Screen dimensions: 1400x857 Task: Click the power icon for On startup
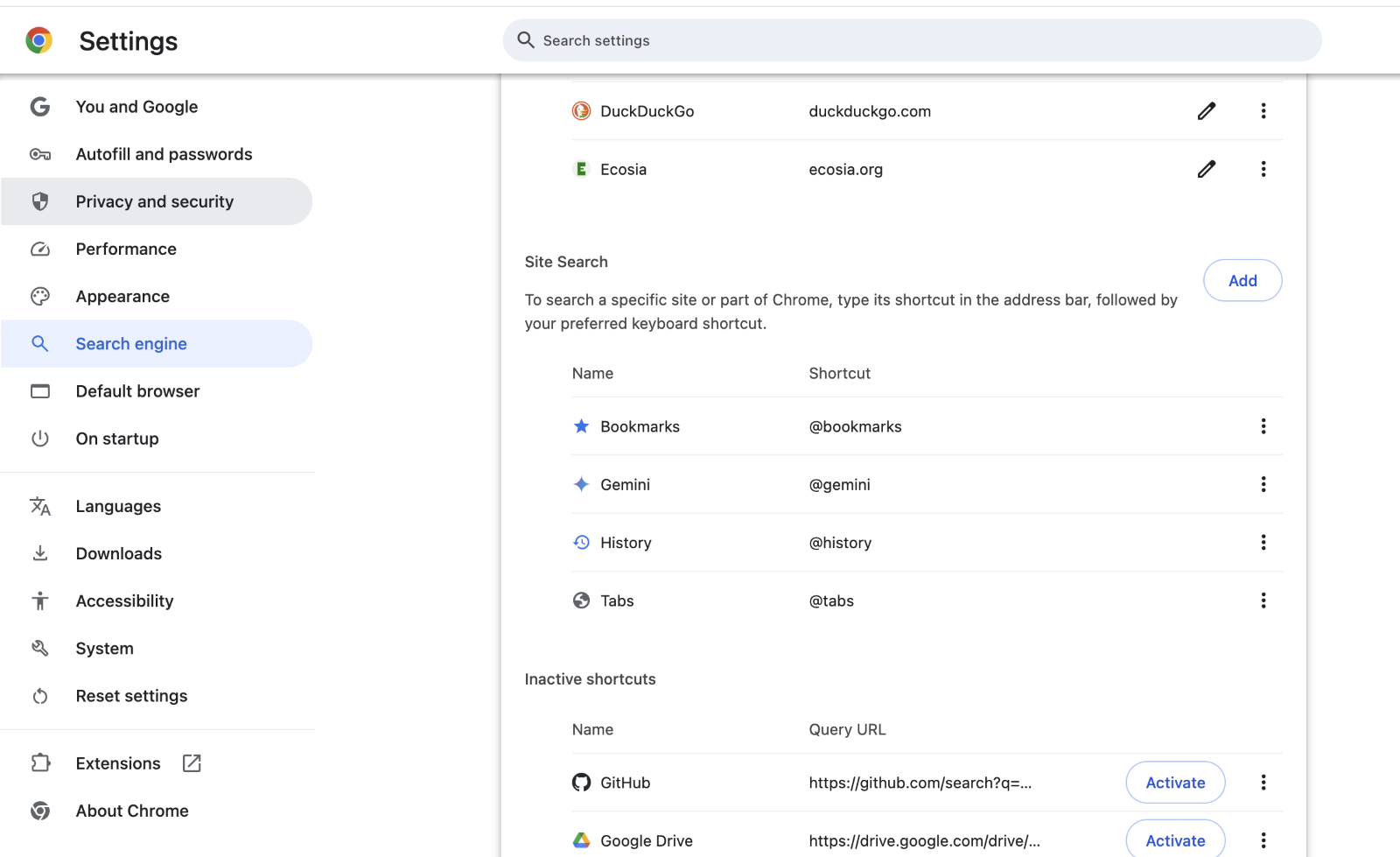(40, 439)
